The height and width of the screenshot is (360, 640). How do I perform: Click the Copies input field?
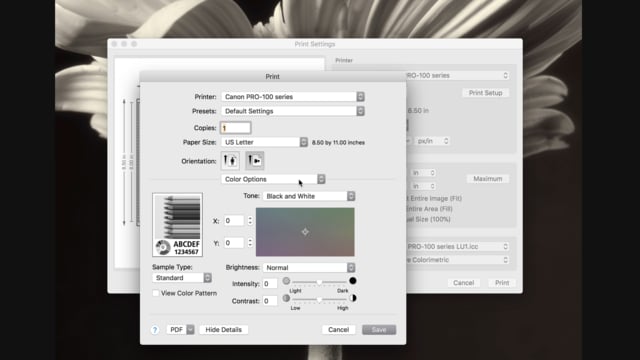(236, 128)
